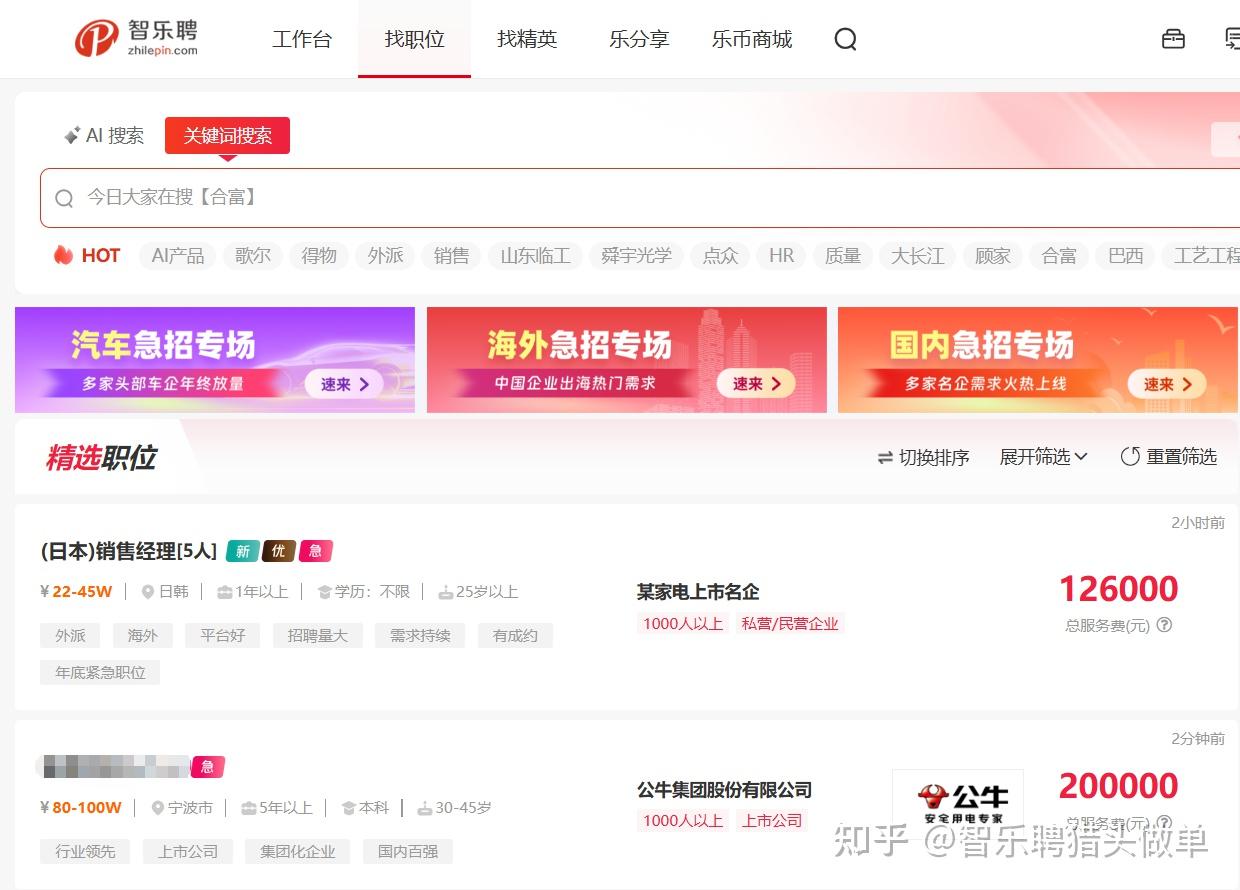Click 速来 on the 海外急招专场 banner
Viewport: 1240px width, 890px height.
coord(756,383)
